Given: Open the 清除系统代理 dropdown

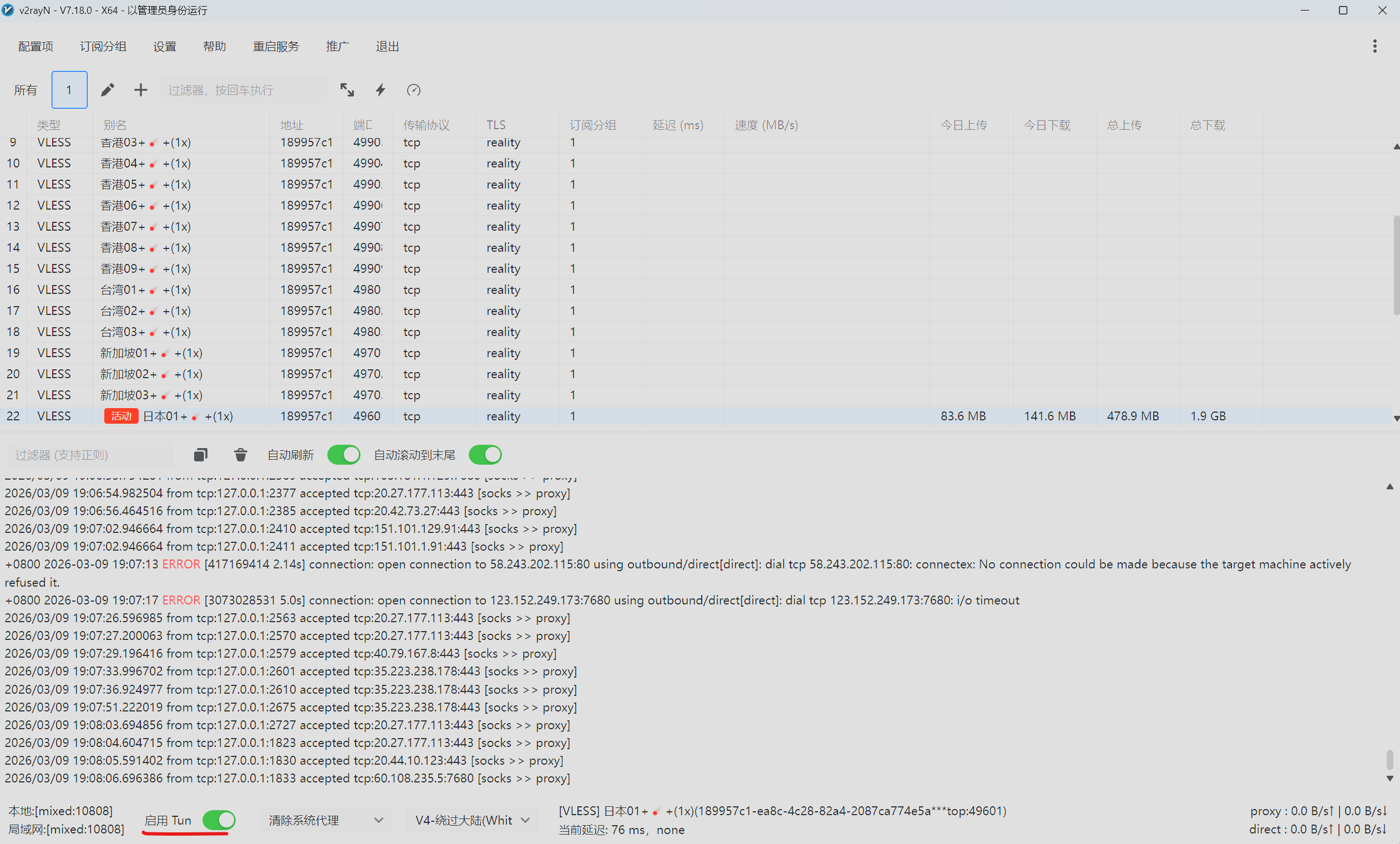Looking at the screenshot, I should pos(325,820).
